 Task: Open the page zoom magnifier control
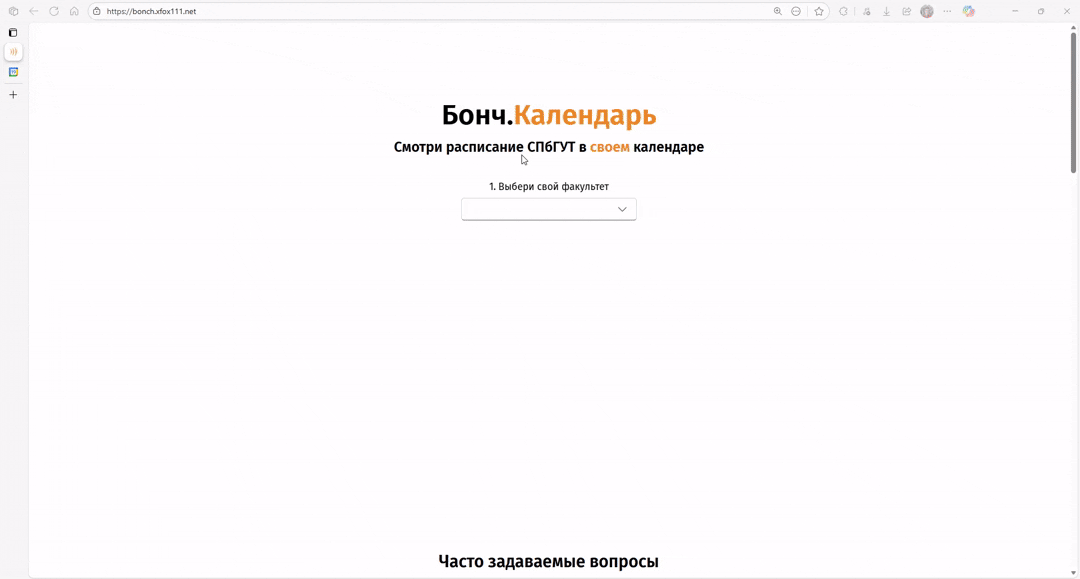pos(778,11)
